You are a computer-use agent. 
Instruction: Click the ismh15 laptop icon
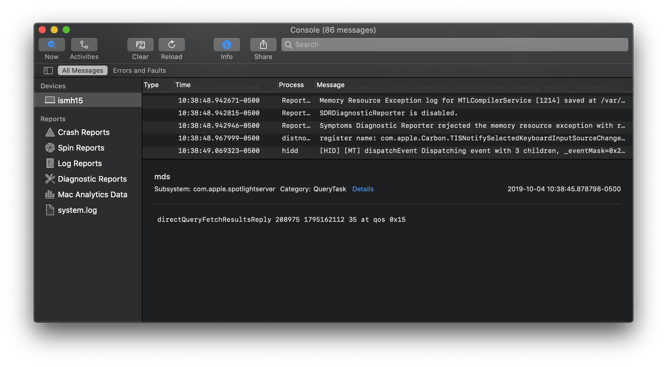50,100
